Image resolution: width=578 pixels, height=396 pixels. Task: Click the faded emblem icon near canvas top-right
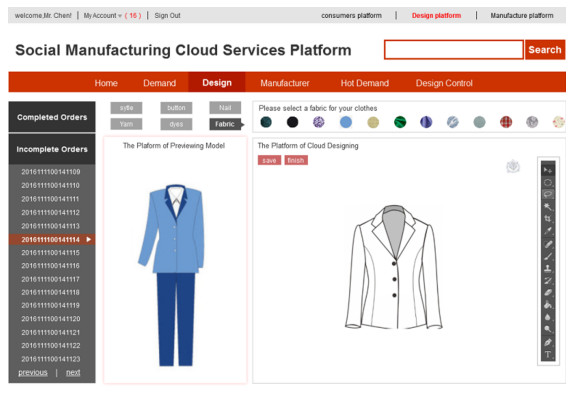(x=513, y=167)
